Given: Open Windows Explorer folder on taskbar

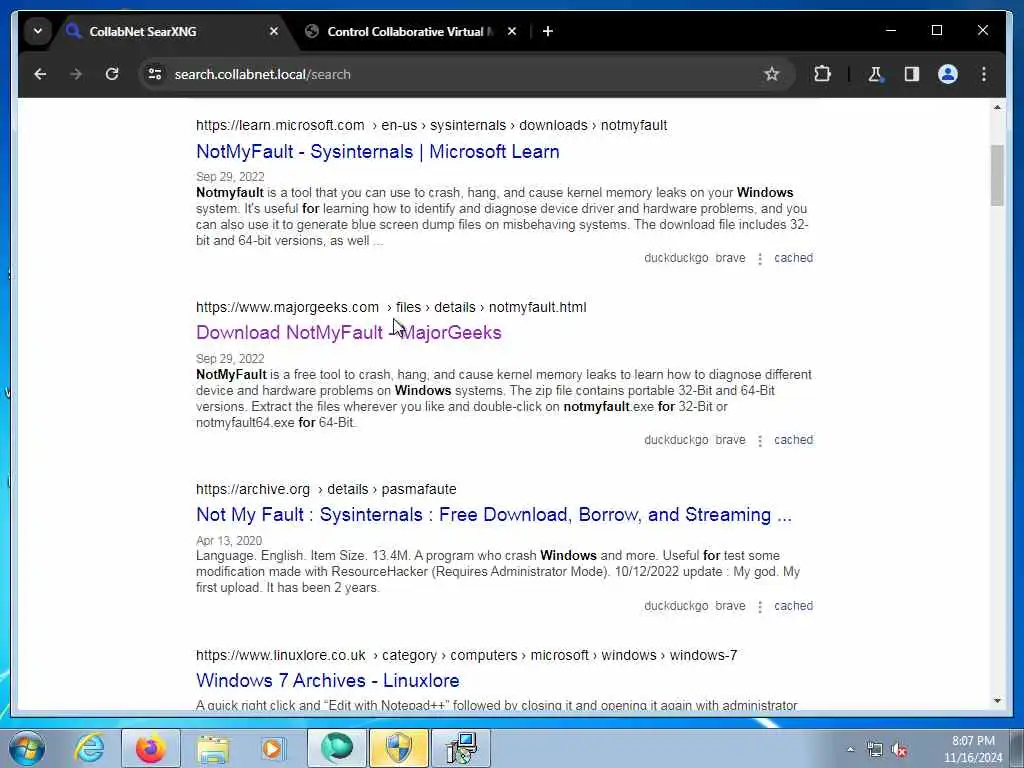Looking at the screenshot, I should pos(212,748).
